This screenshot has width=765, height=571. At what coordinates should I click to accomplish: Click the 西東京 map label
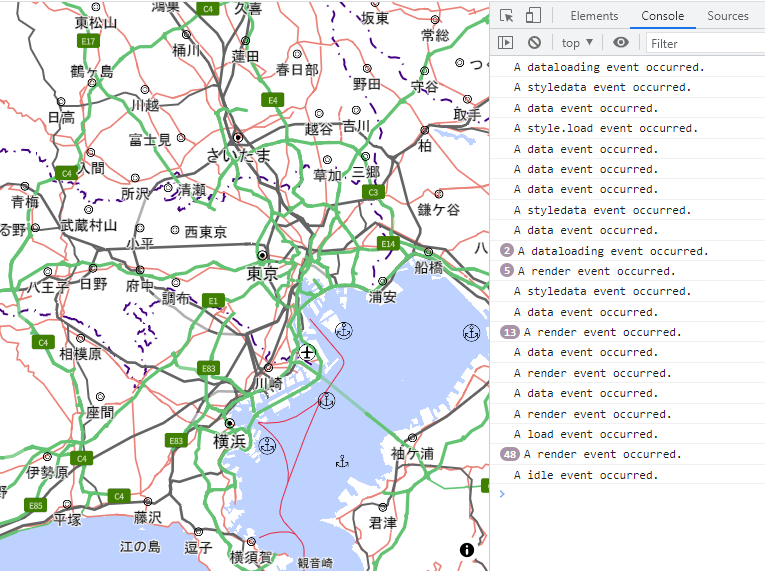[205, 232]
